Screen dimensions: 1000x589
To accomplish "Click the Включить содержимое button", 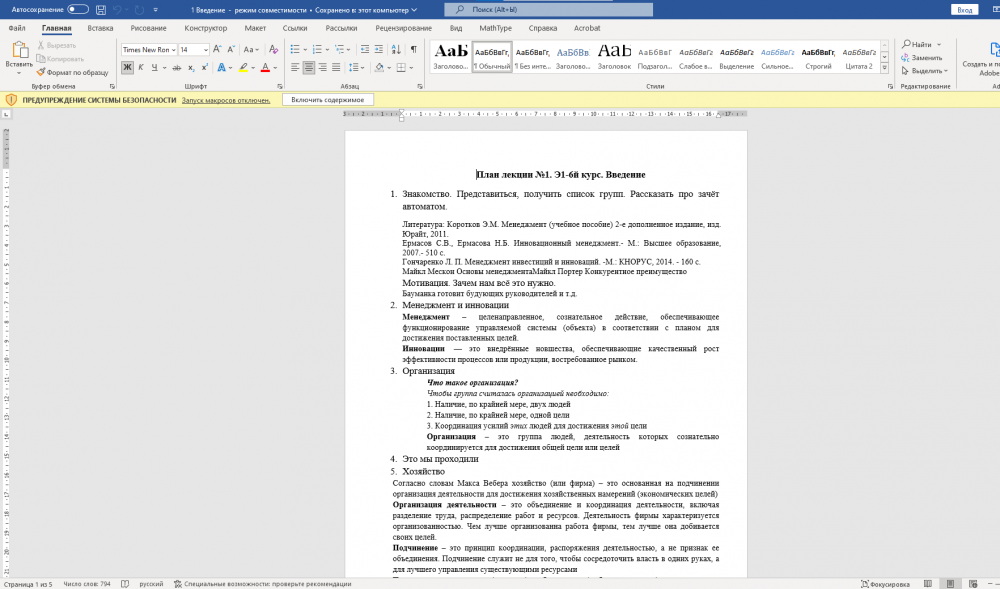I will (328, 100).
